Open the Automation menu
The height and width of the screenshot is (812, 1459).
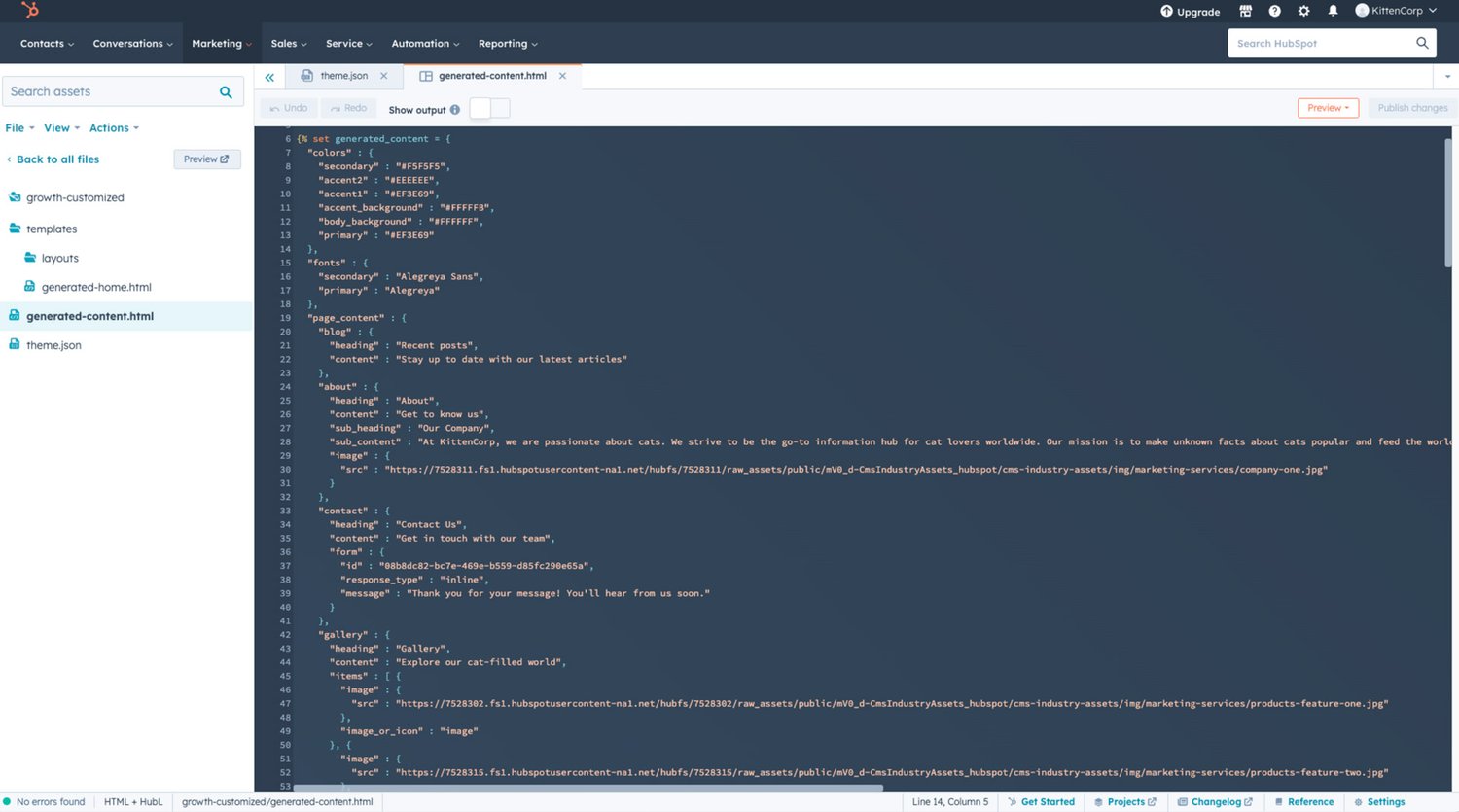(x=425, y=44)
